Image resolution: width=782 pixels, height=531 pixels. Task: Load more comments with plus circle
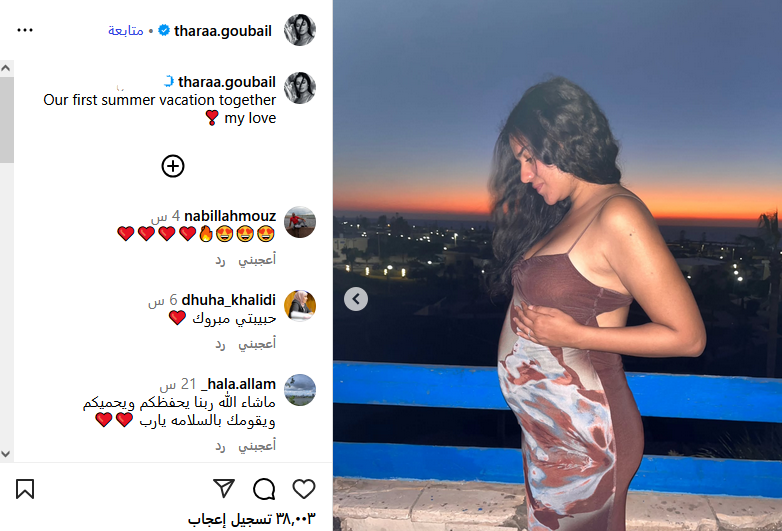click(x=173, y=166)
